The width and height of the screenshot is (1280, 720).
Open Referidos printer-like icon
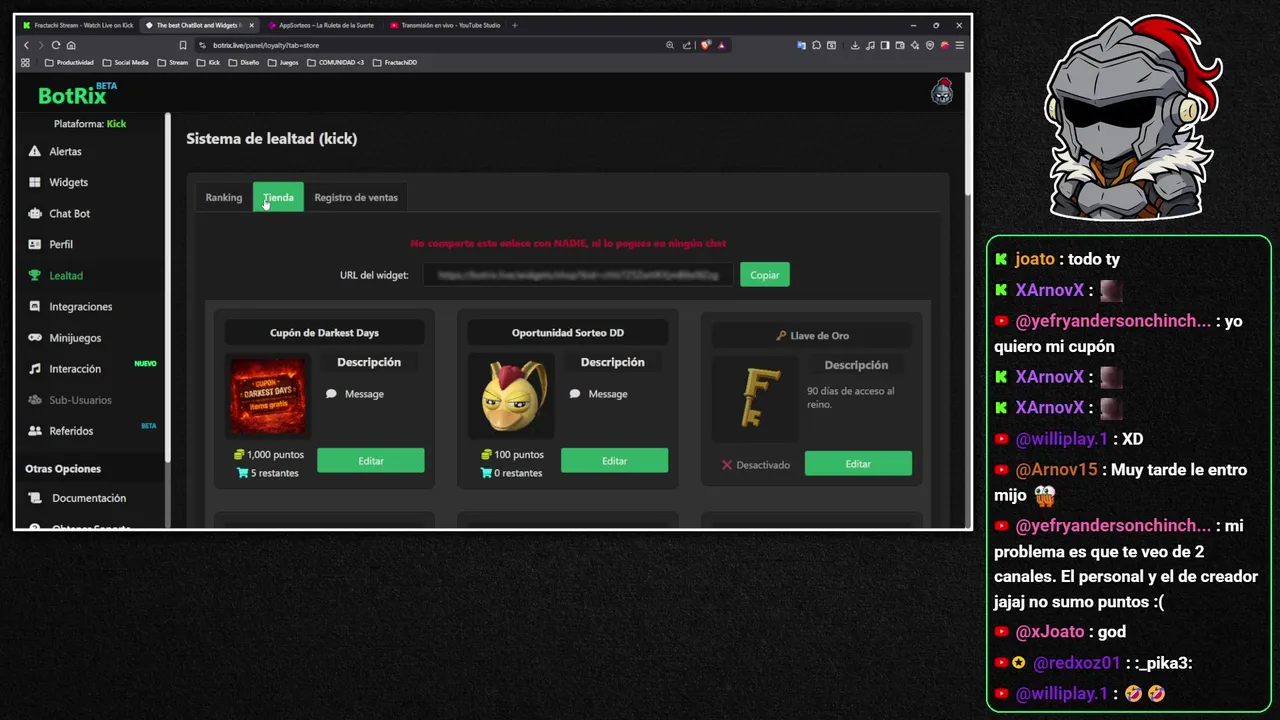tap(35, 430)
